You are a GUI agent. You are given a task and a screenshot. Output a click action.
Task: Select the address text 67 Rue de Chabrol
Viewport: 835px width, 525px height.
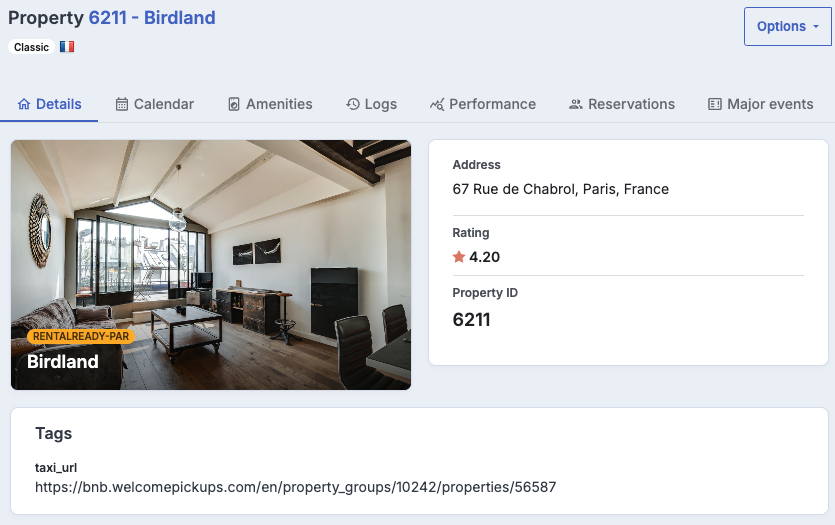[514, 189]
